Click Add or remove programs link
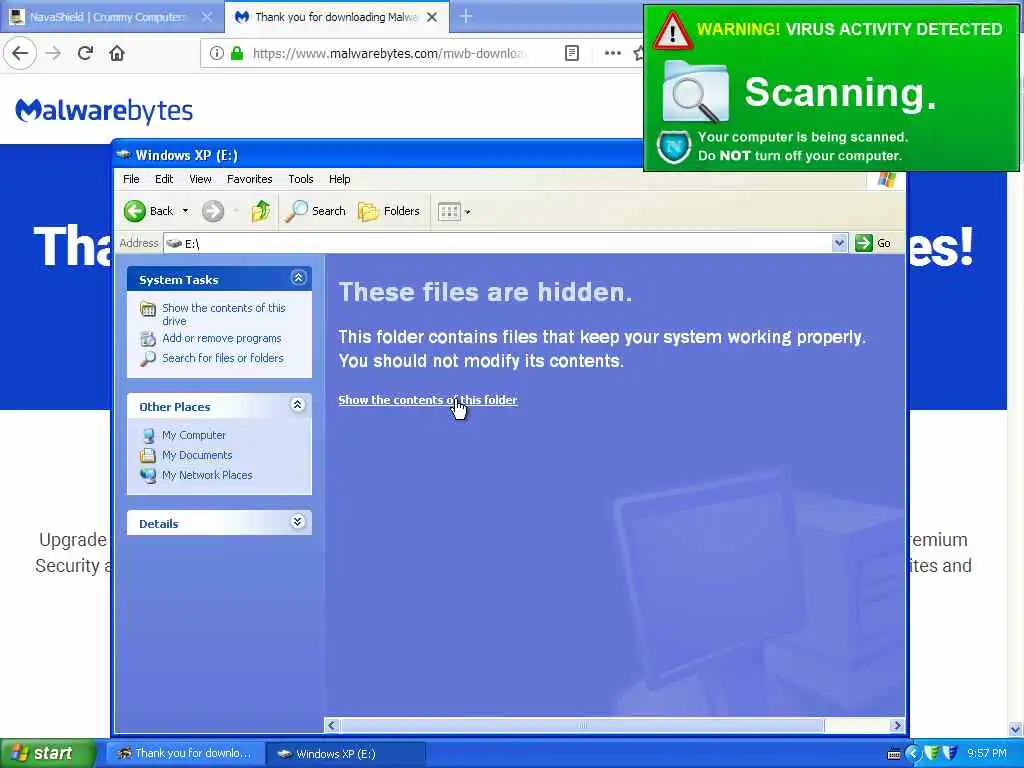 222,338
